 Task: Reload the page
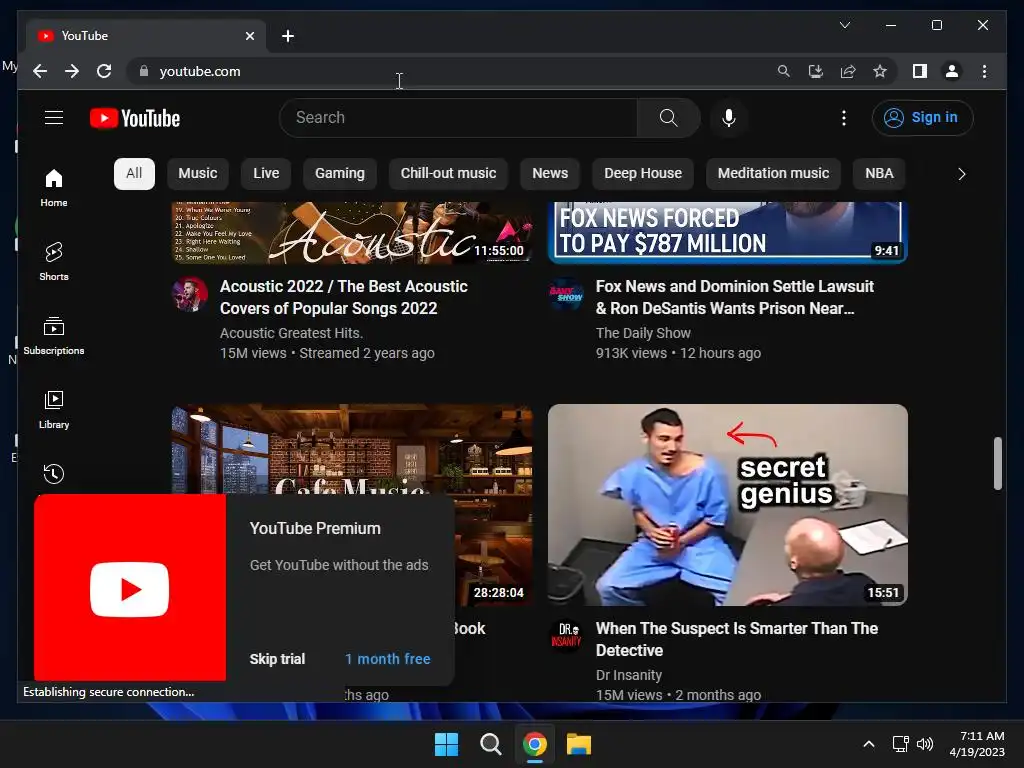(104, 71)
